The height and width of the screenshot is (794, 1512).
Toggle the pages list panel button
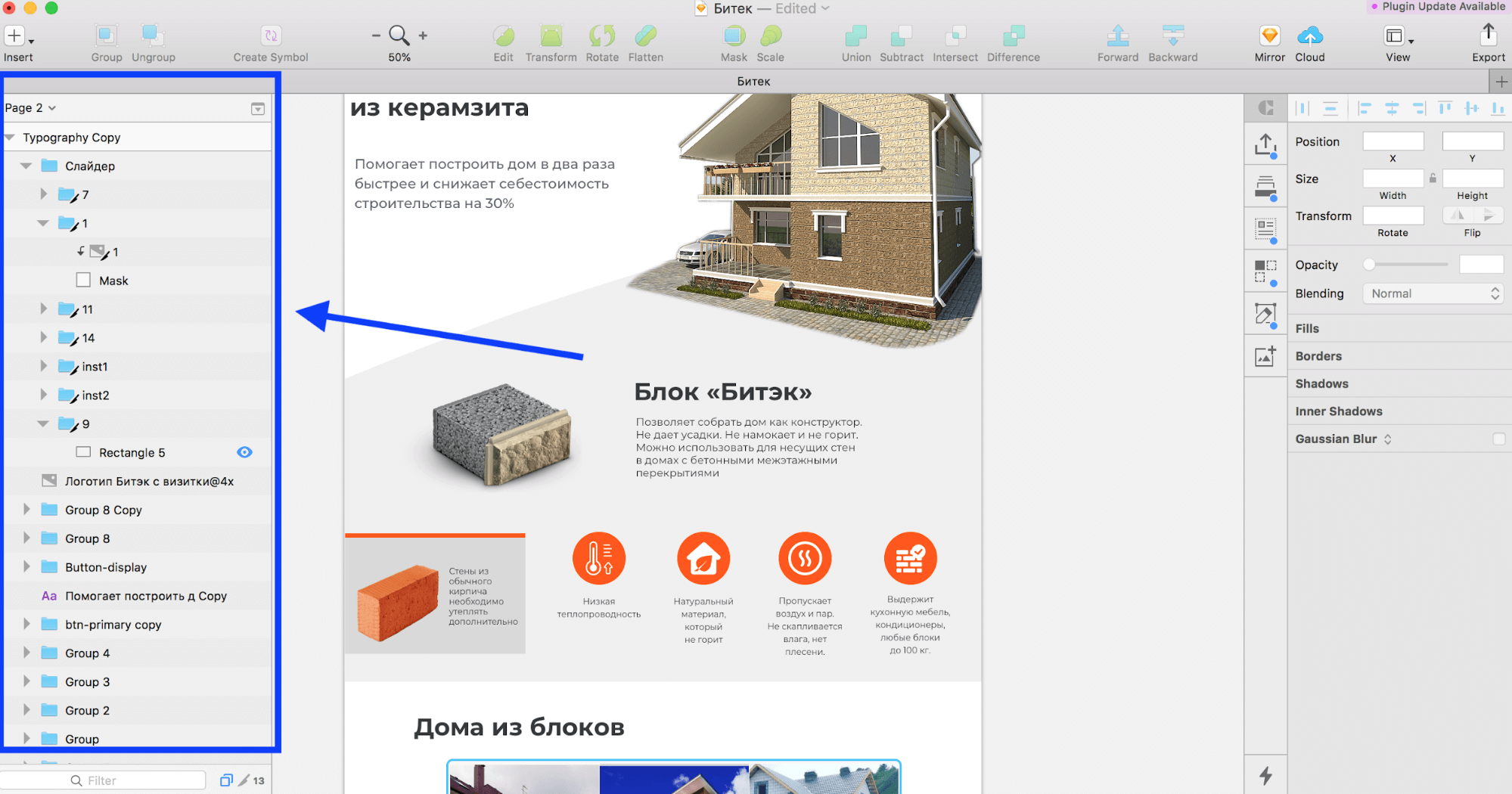point(258,109)
